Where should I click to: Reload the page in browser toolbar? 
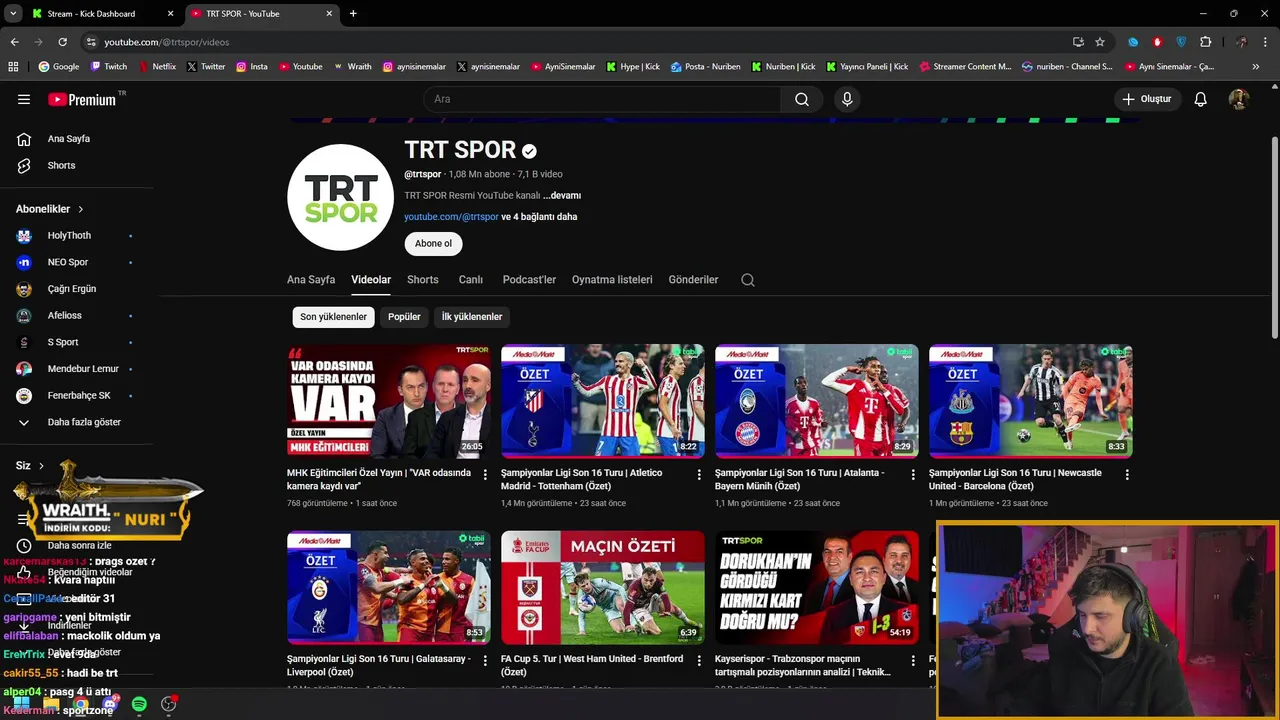pos(62,42)
